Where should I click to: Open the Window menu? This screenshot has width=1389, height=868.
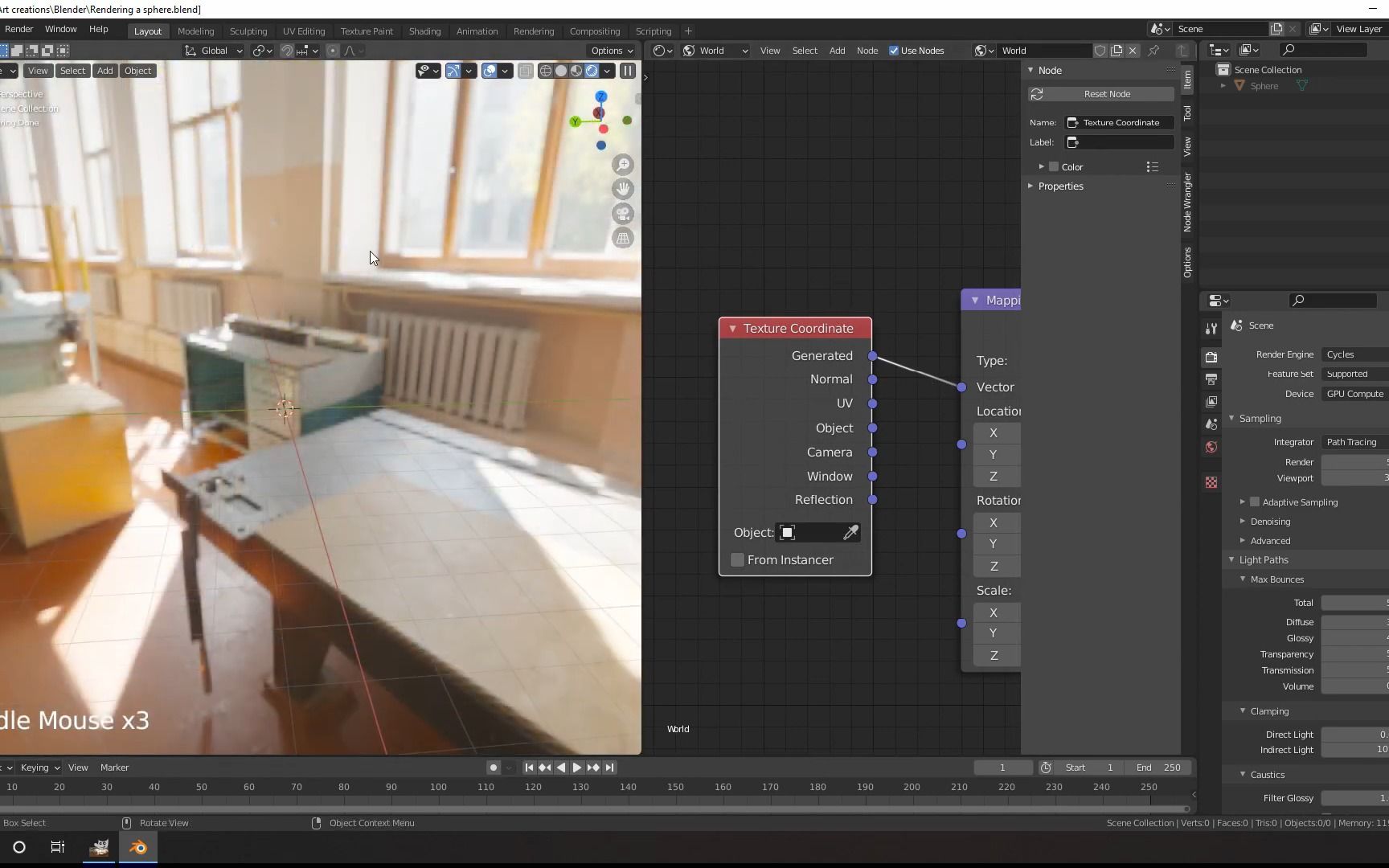(60, 29)
